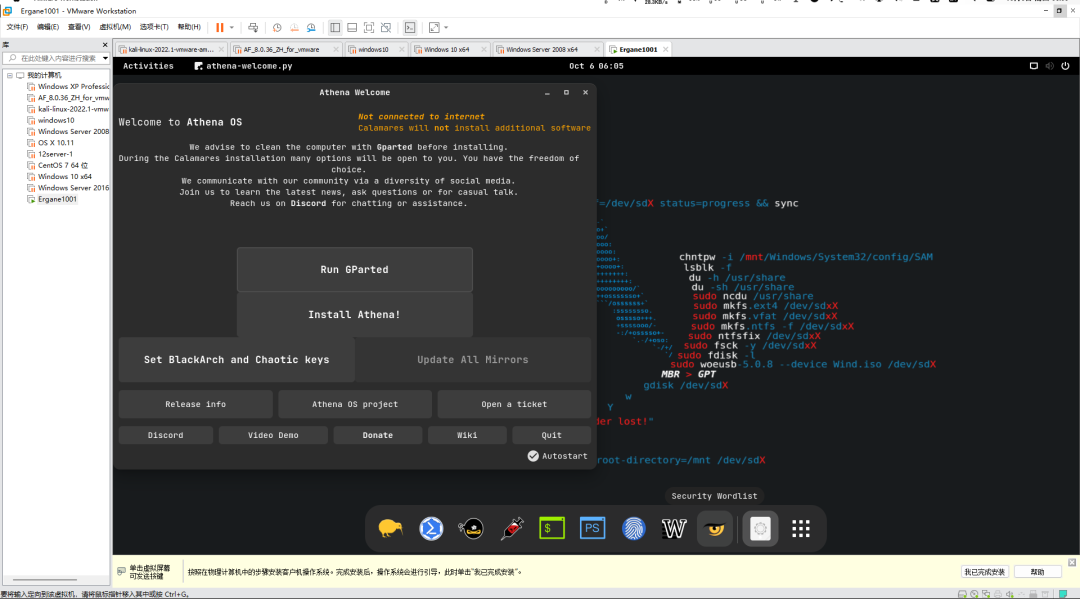Click the Video Demo button

pos(273,435)
